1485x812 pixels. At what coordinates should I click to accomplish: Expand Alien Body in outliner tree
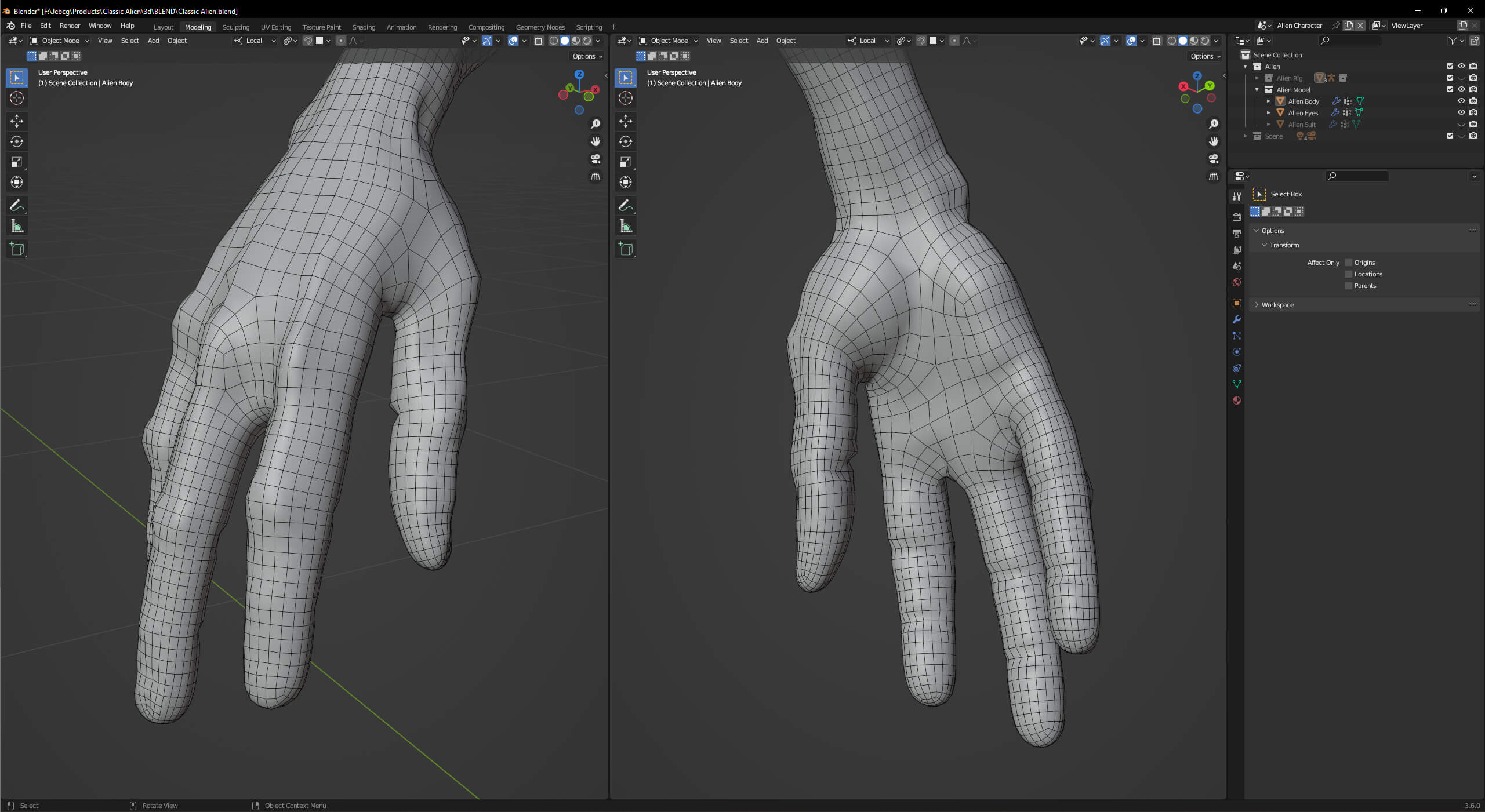point(1268,101)
